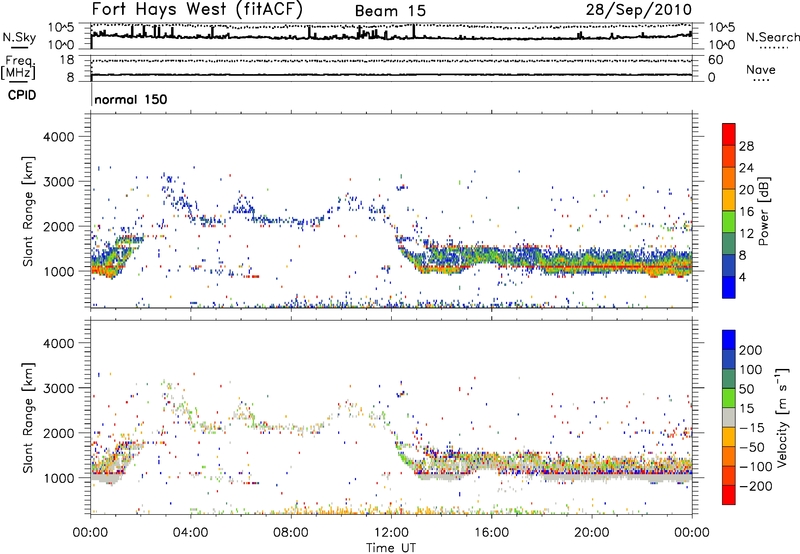Click the "60" Nave axis tick label

click(716, 60)
